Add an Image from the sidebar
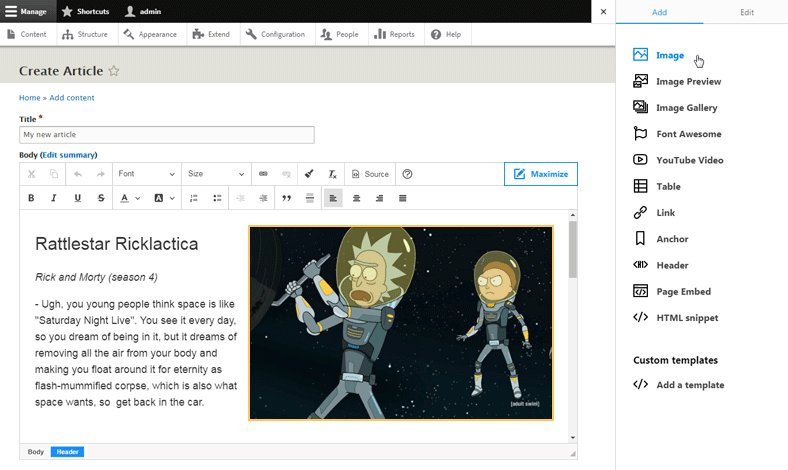Image resolution: width=788 pixels, height=470 pixels. [658, 55]
